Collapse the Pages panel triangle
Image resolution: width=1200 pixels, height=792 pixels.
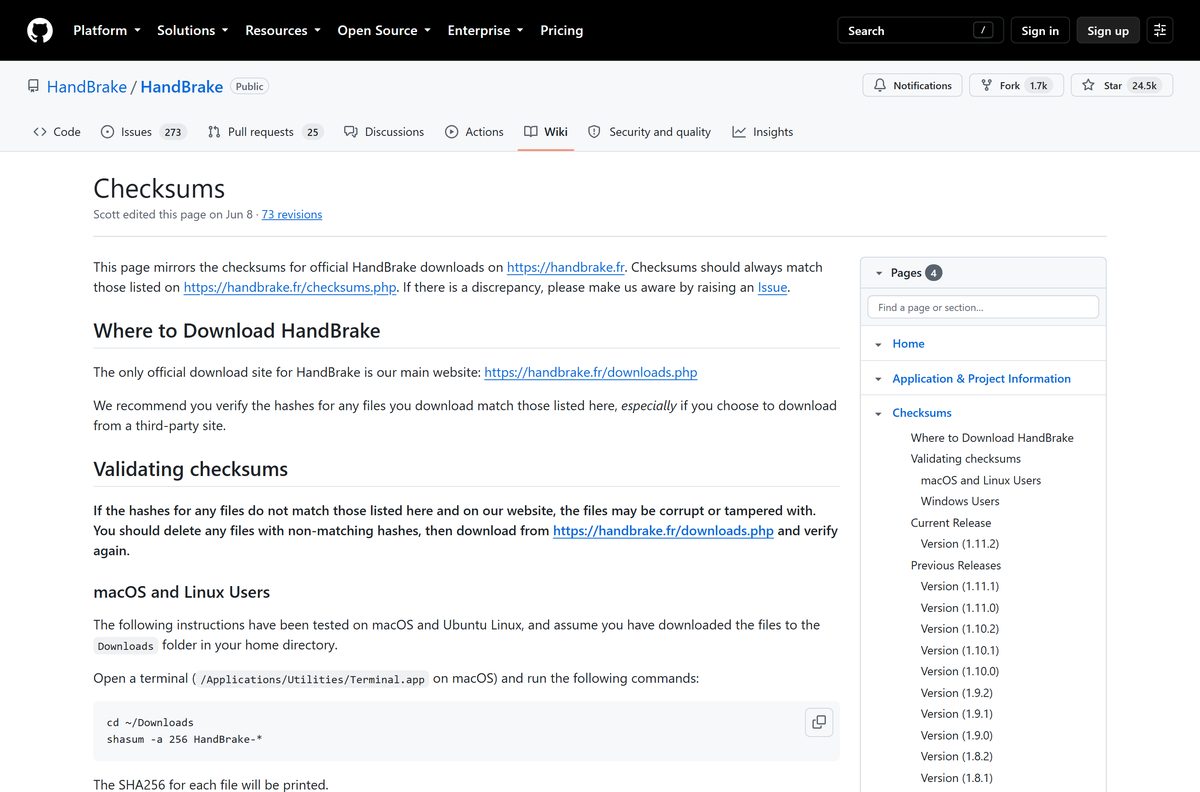coord(879,273)
